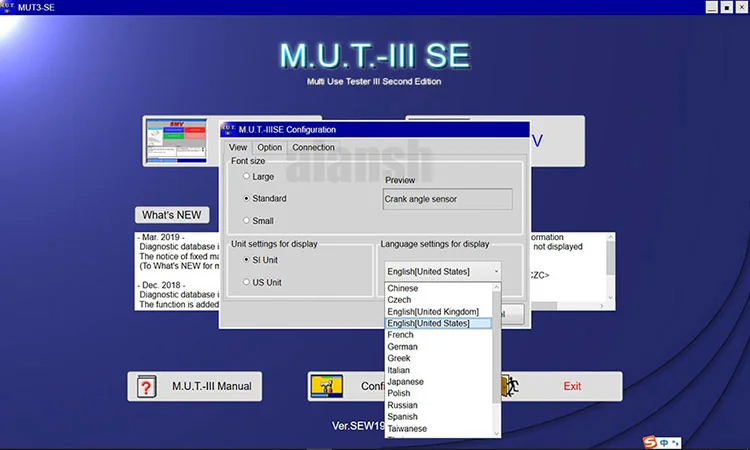Image resolution: width=750 pixels, height=450 pixels.
Task: Click the Dec. 2018 news entry
Action: [x=161, y=285]
